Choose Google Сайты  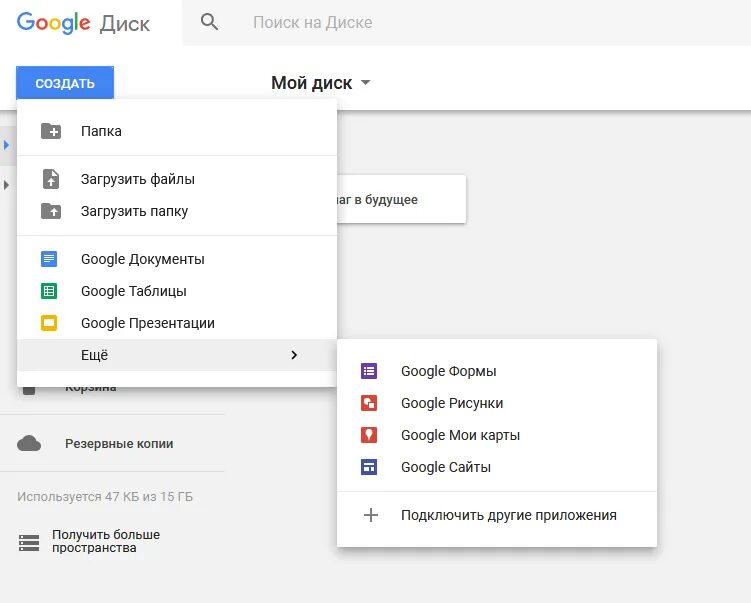tap(497, 467)
